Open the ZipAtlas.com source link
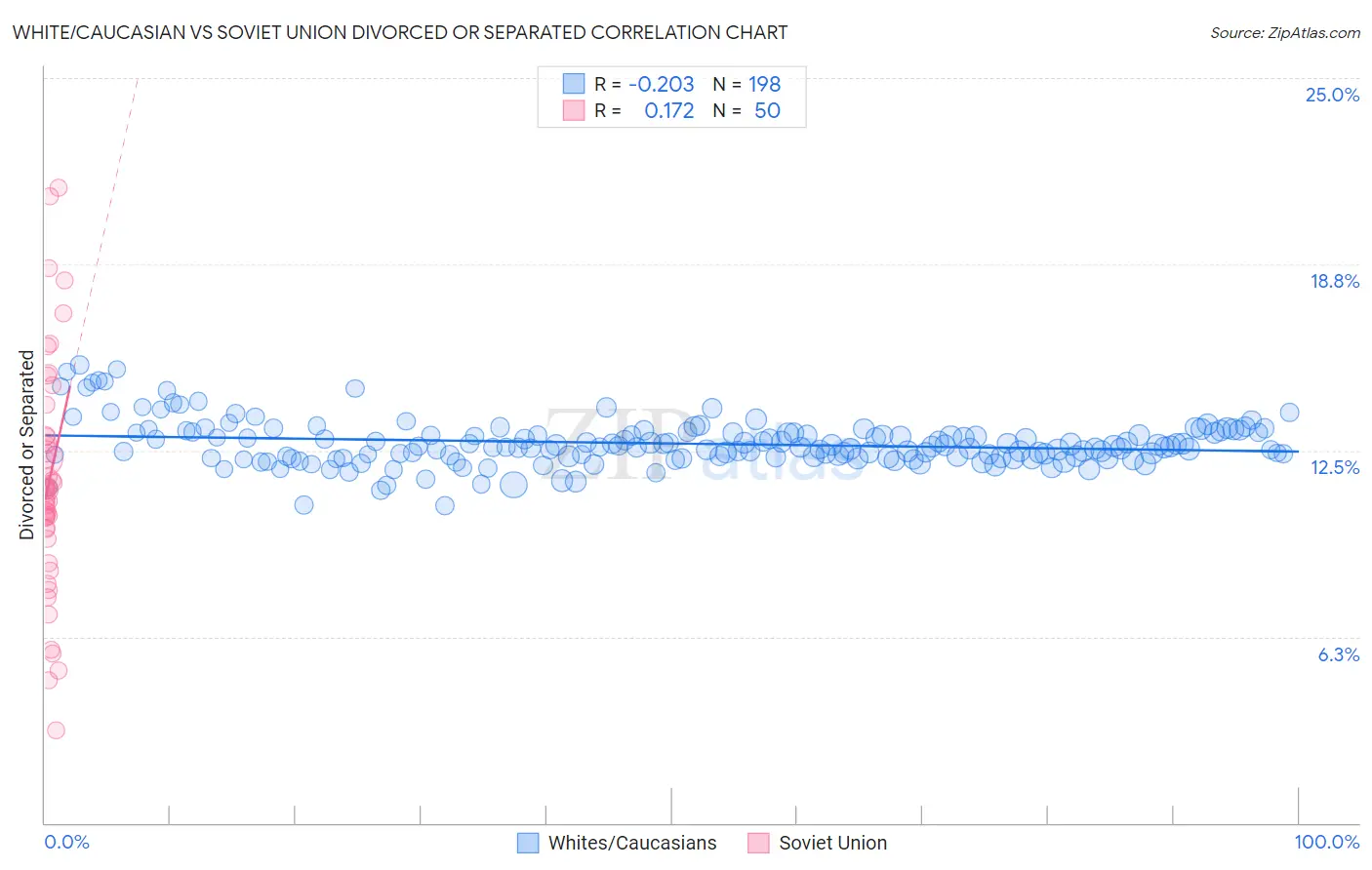 pos(1285,32)
